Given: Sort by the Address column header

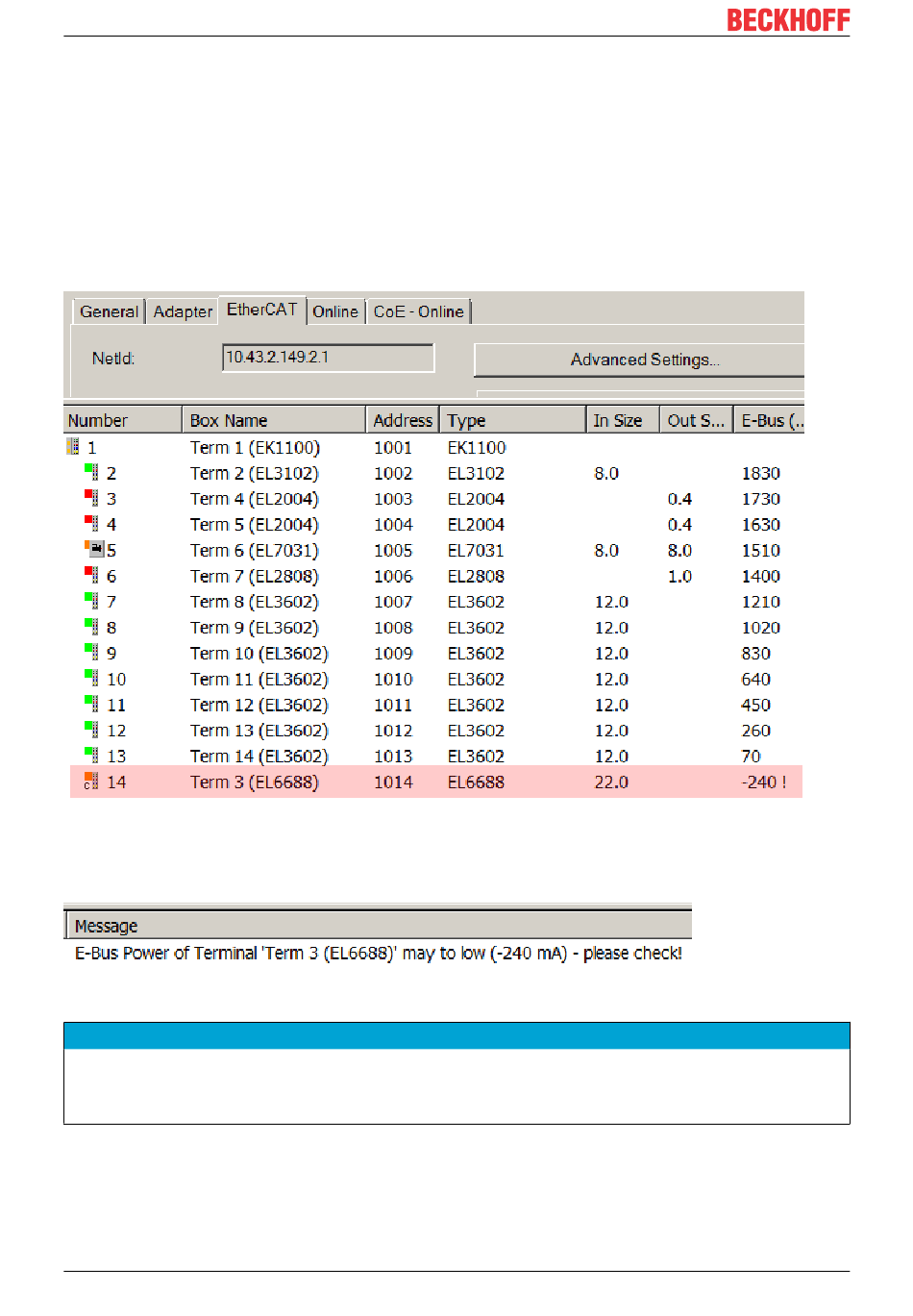Looking at the screenshot, I should point(403,420).
